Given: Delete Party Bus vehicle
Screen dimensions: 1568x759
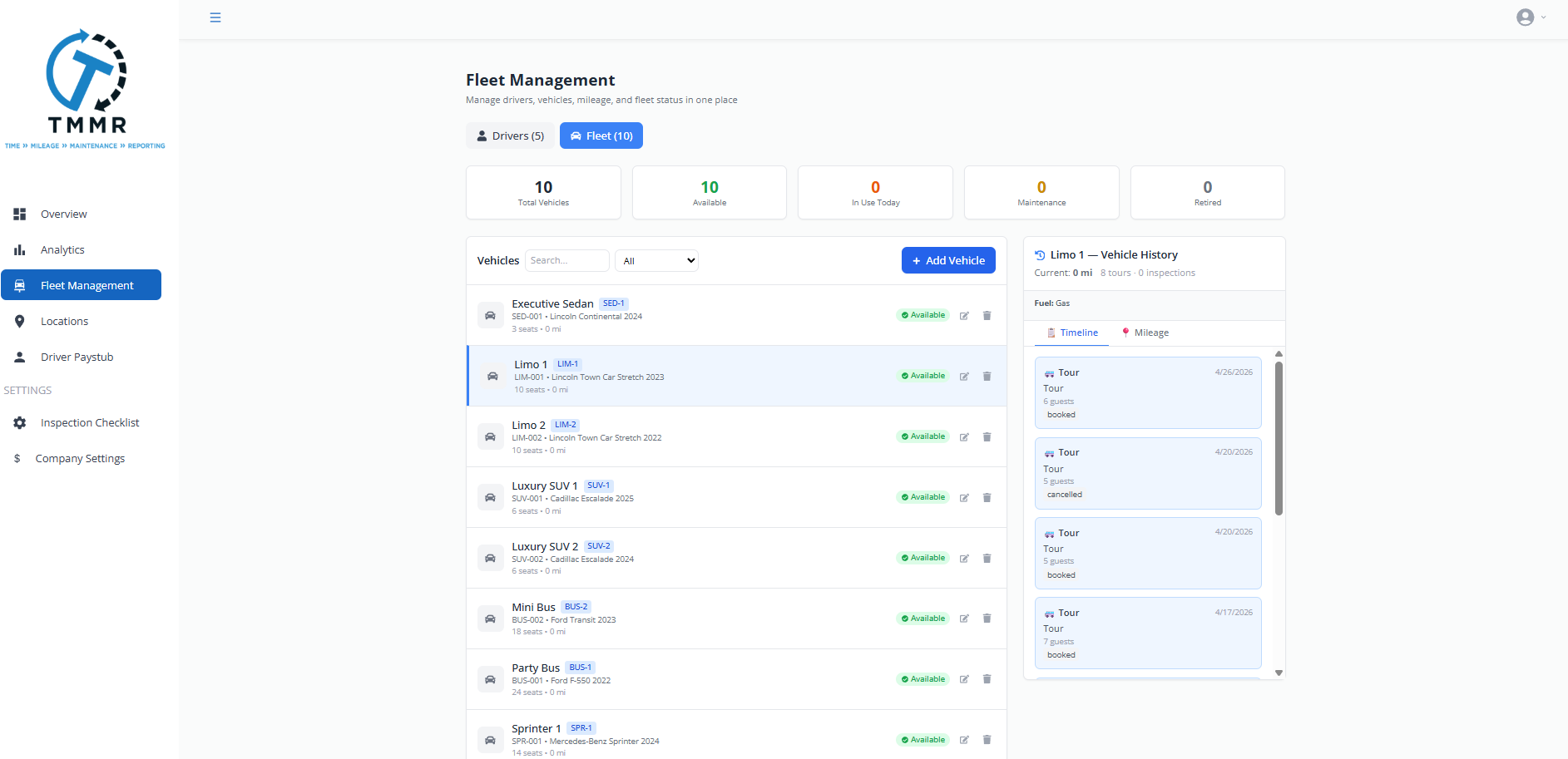Looking at the screenshot, I should click(987, 679).
